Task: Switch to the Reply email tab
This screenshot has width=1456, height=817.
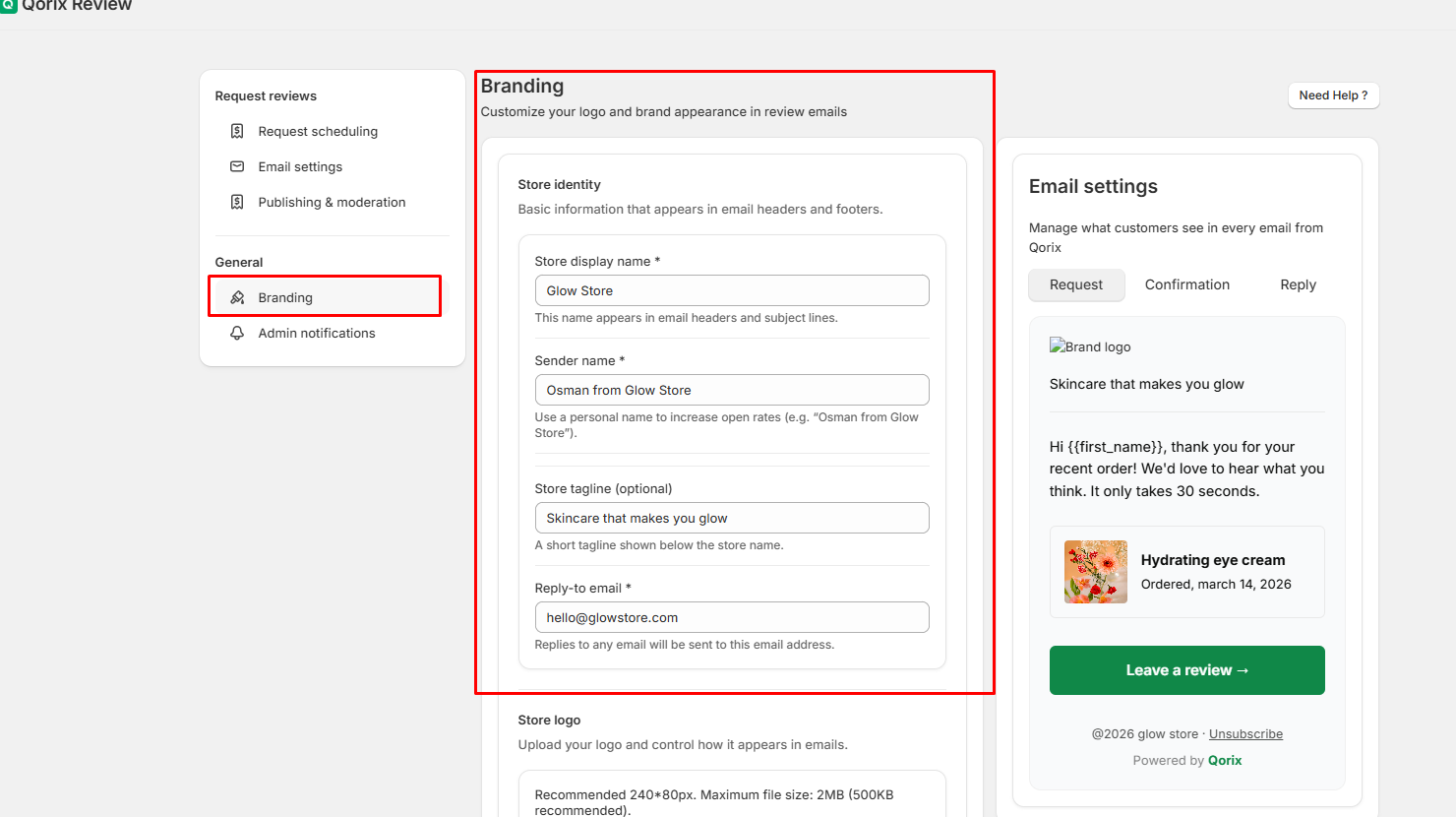Action: click(x=1298, y=284)
